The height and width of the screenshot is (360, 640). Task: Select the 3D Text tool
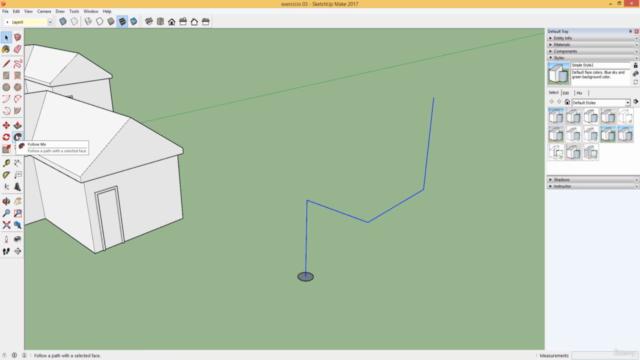point(18,187)
